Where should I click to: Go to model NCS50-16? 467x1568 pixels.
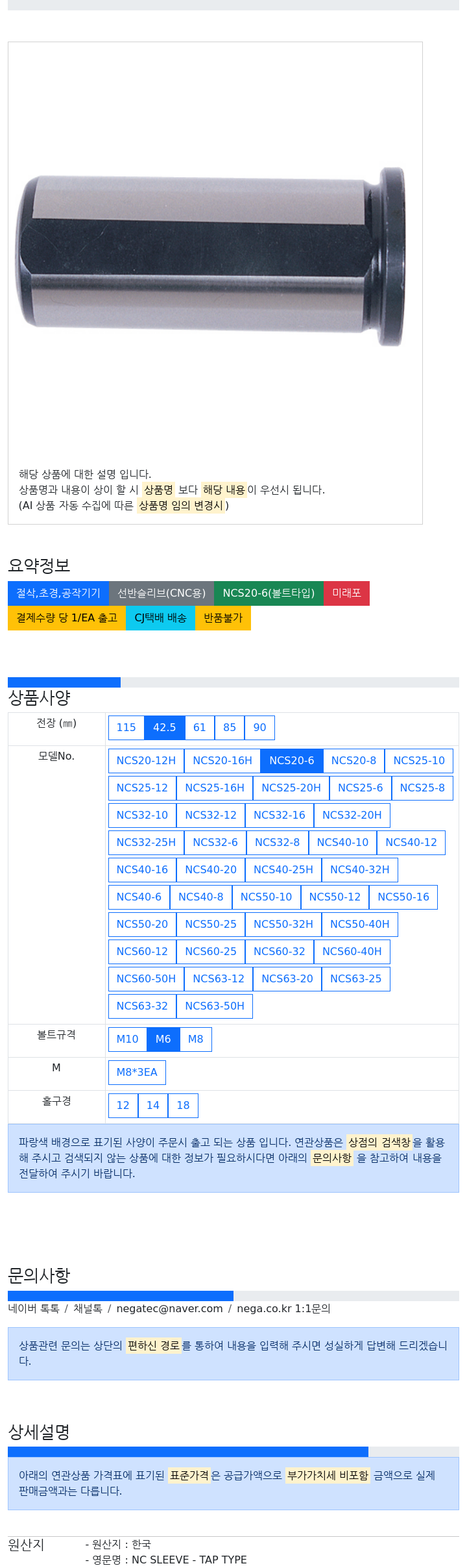403,897
